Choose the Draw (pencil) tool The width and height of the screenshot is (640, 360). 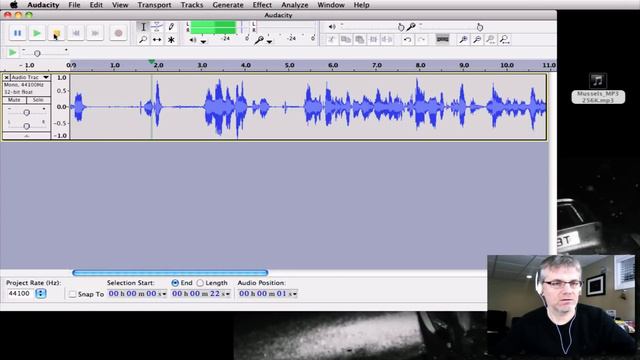pos(171,27)
